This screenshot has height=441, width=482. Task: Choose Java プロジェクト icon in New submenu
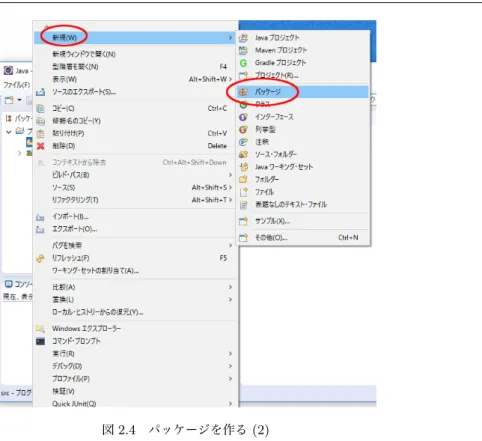(243, 38)
